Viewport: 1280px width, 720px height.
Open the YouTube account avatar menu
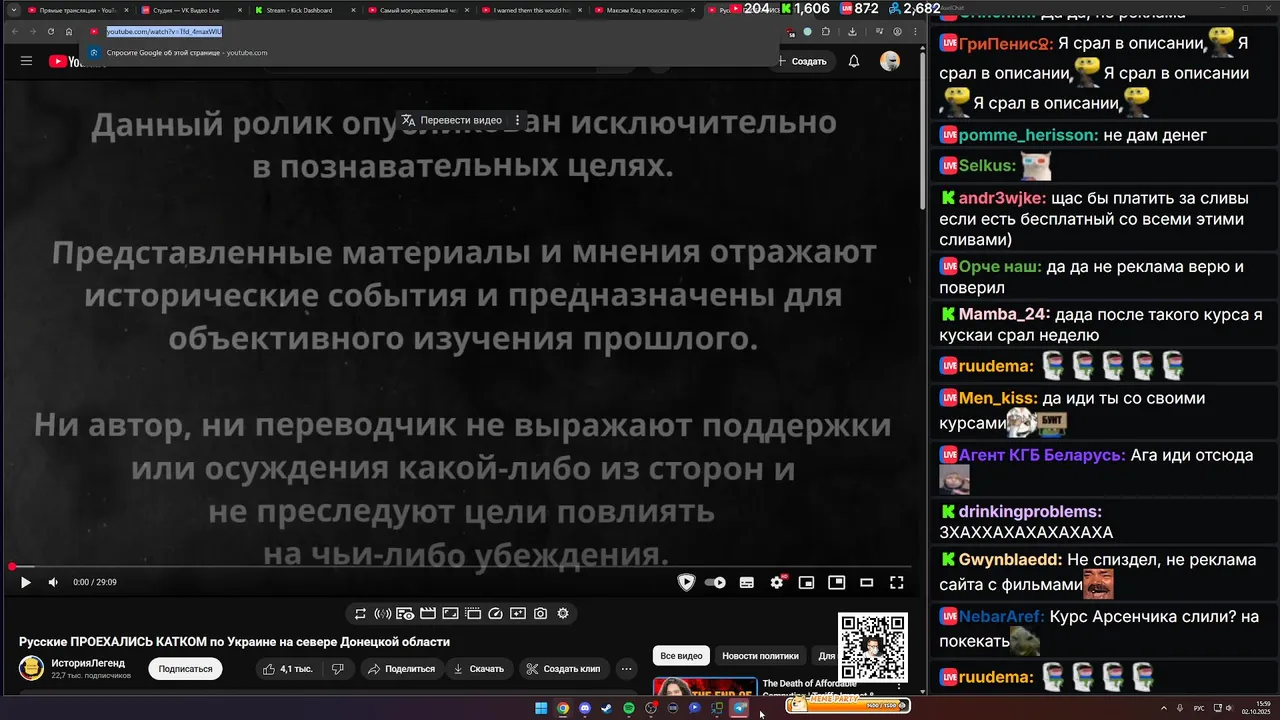[x=890, y=61]
